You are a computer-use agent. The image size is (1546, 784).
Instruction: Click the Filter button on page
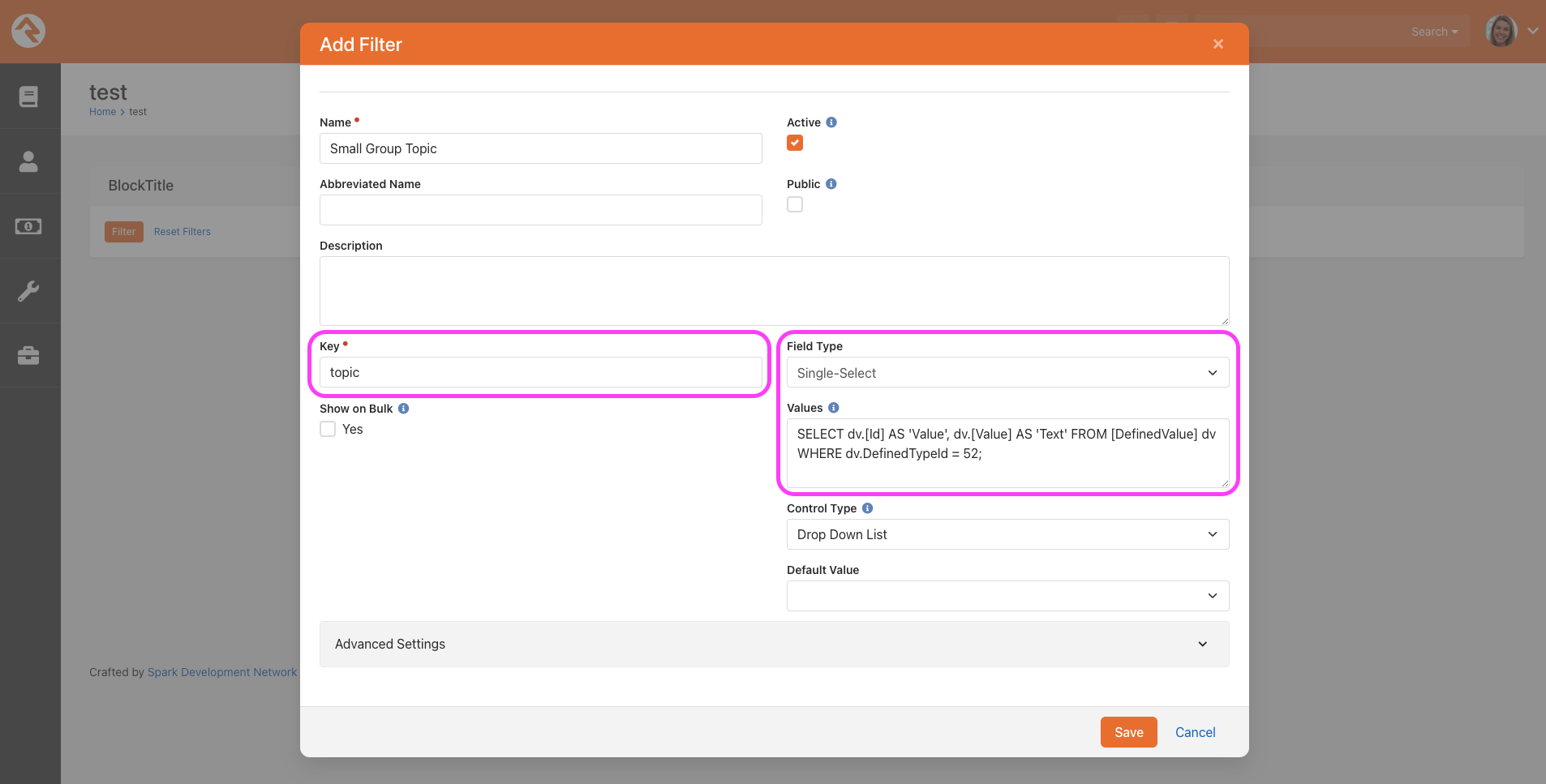tap(124, 232)
